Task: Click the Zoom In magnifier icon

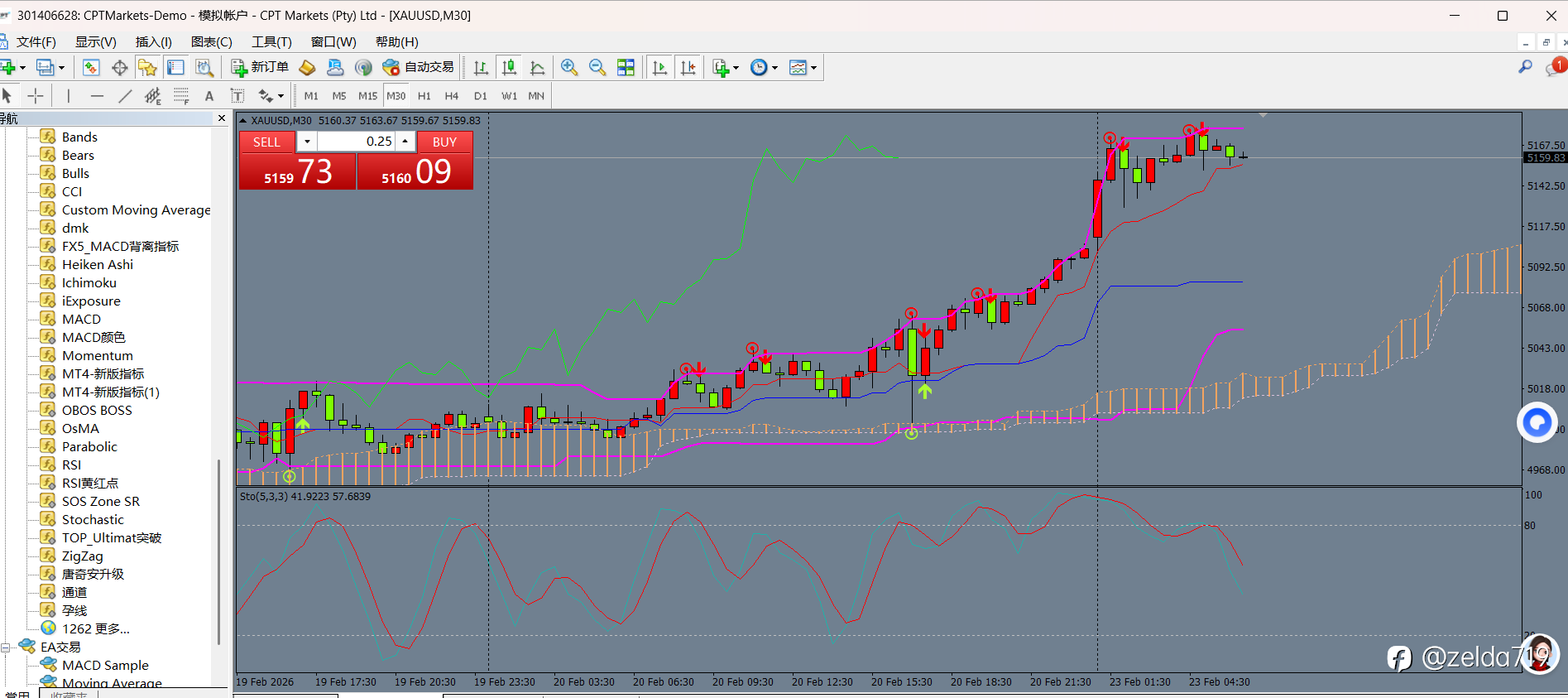Action: click(569, 68)
